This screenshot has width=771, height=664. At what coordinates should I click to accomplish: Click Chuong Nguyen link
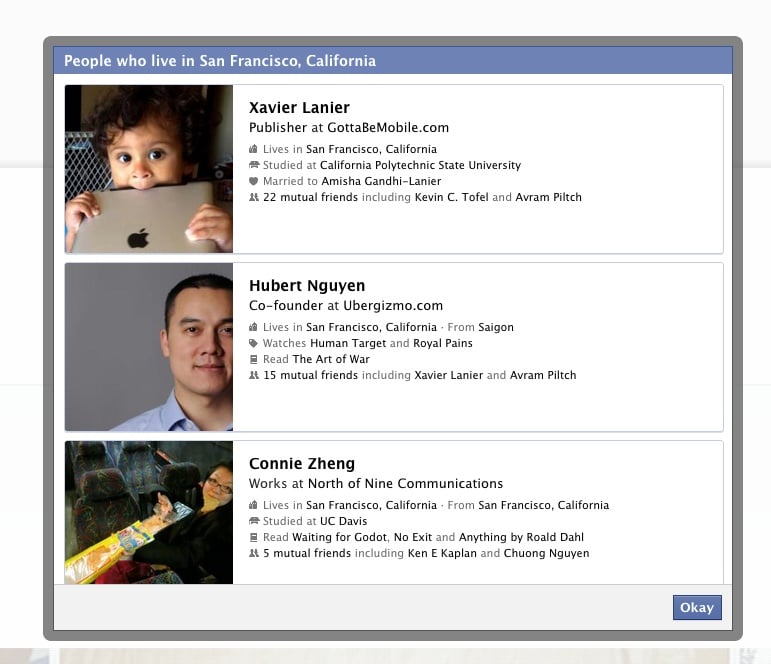pyautogui.click(x=546, y=553)
